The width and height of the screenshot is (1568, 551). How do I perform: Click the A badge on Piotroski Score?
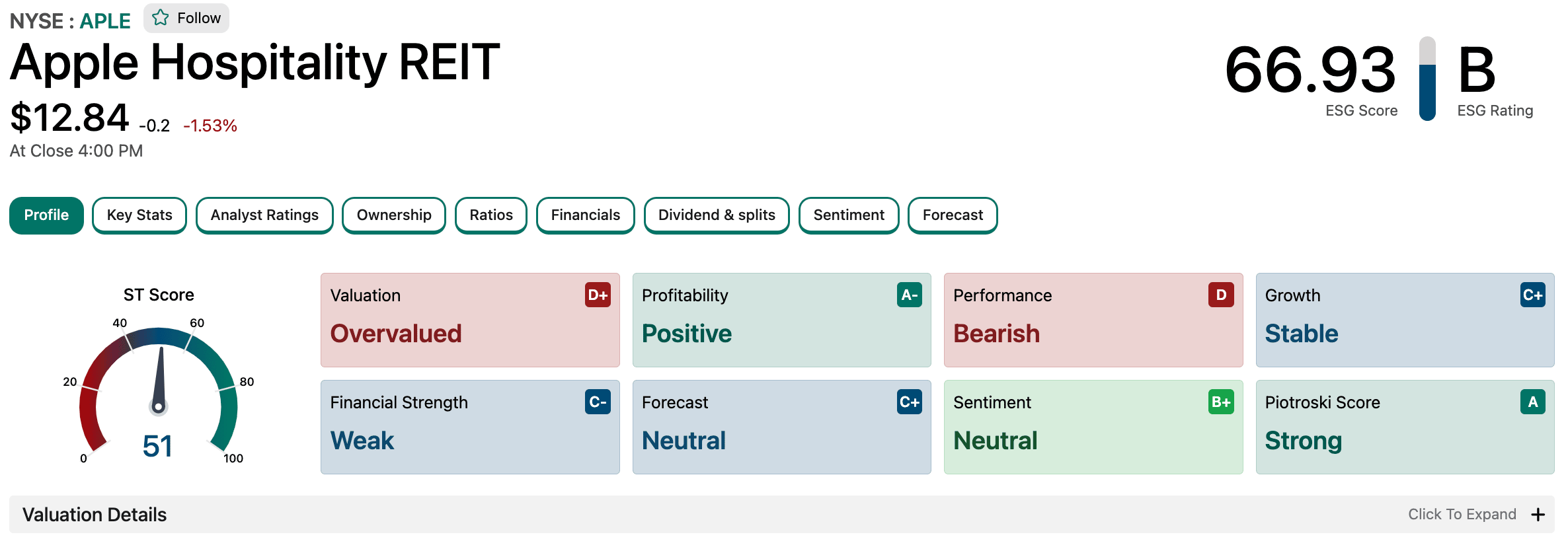[x=1532, y=402]
